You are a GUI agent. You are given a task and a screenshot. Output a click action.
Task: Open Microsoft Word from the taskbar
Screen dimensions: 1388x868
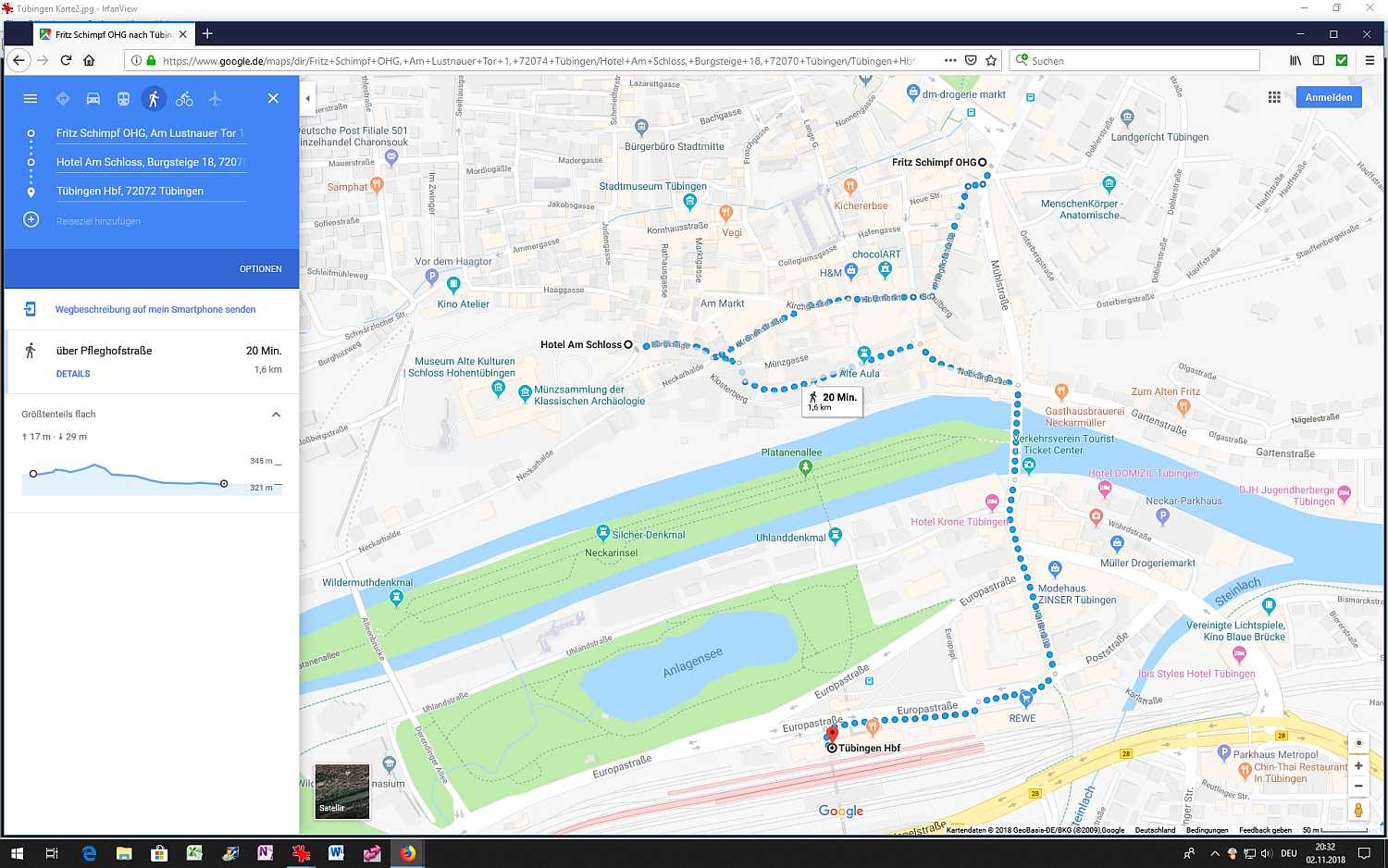coord(336,853)
